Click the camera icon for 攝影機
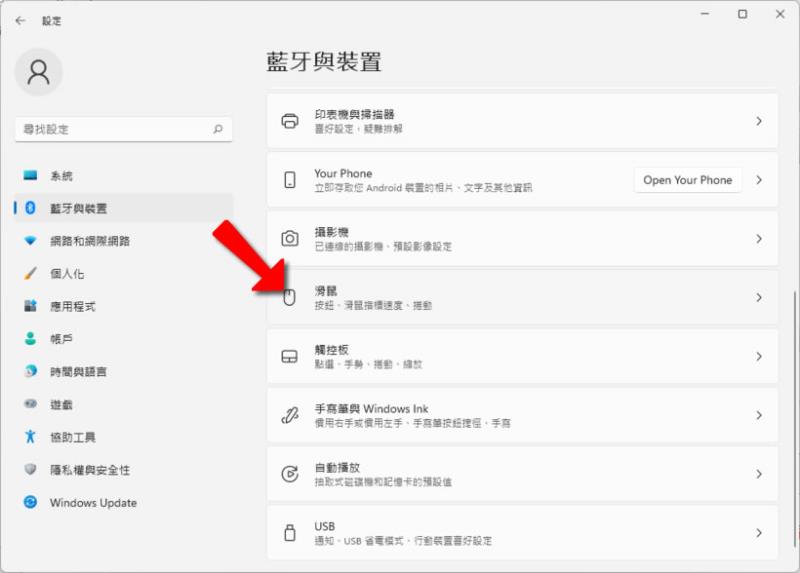The image size is (800, 573). 290,238
